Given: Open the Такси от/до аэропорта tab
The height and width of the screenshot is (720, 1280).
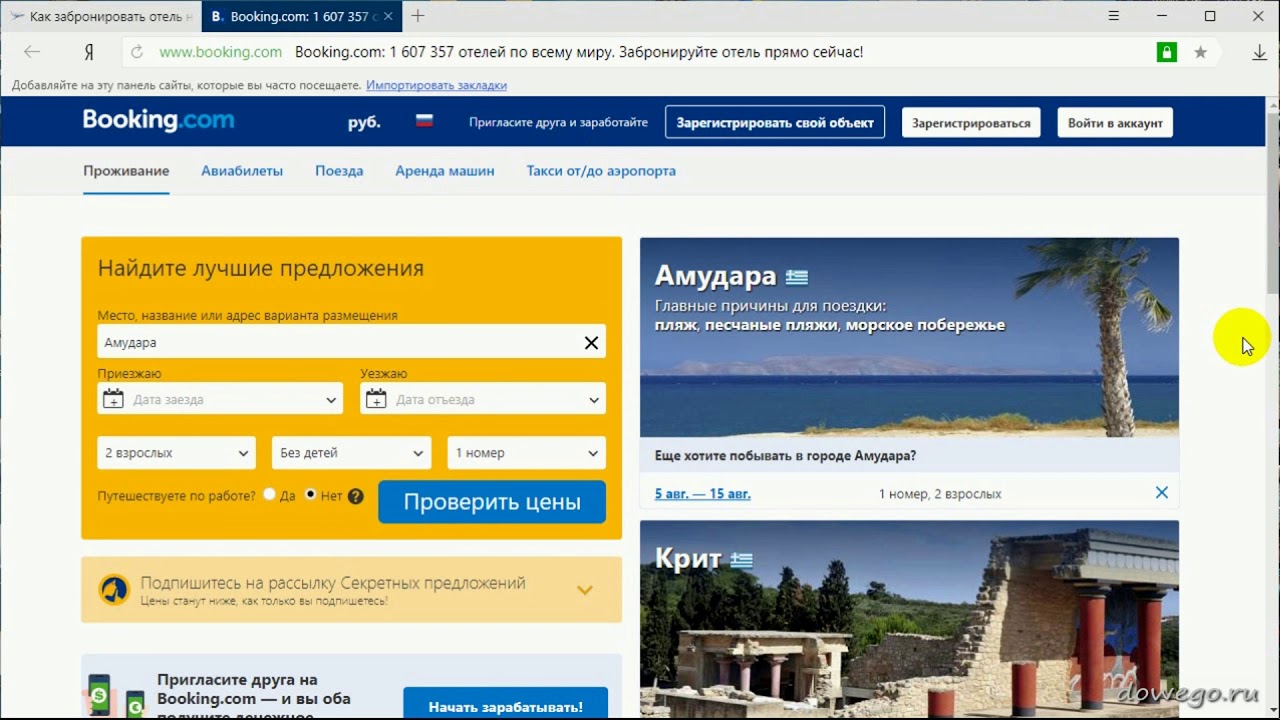Looking at the screenshot, I should [601, 171].
